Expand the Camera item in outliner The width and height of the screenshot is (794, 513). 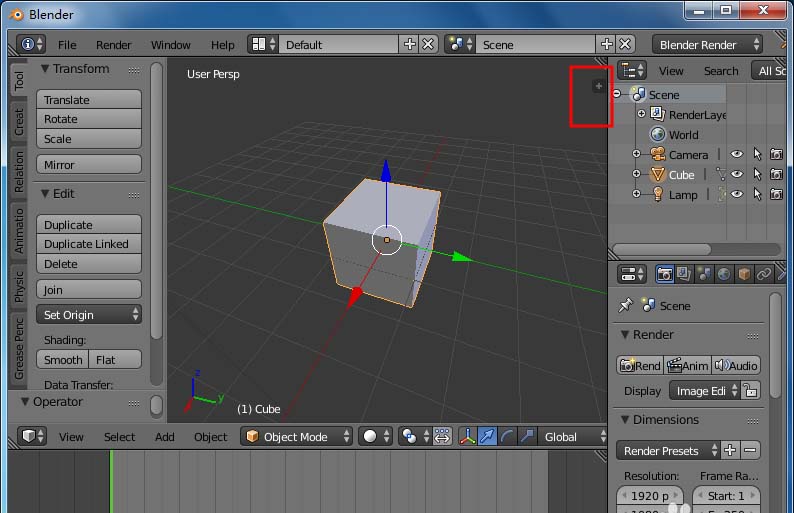[x=637, y=155]
